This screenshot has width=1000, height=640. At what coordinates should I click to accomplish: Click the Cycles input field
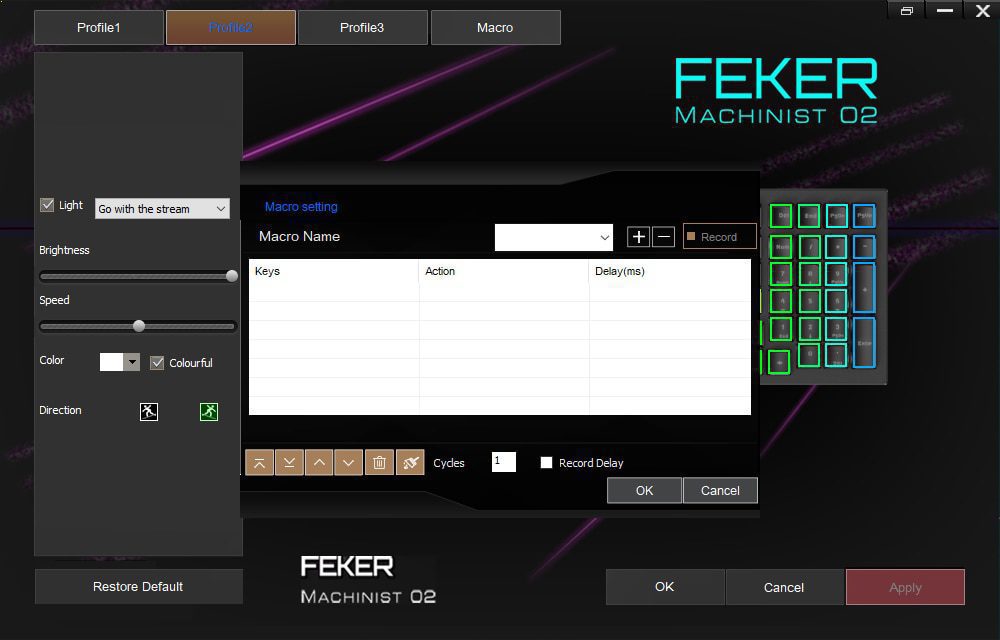pyautogui.click(x=503, y=462)
